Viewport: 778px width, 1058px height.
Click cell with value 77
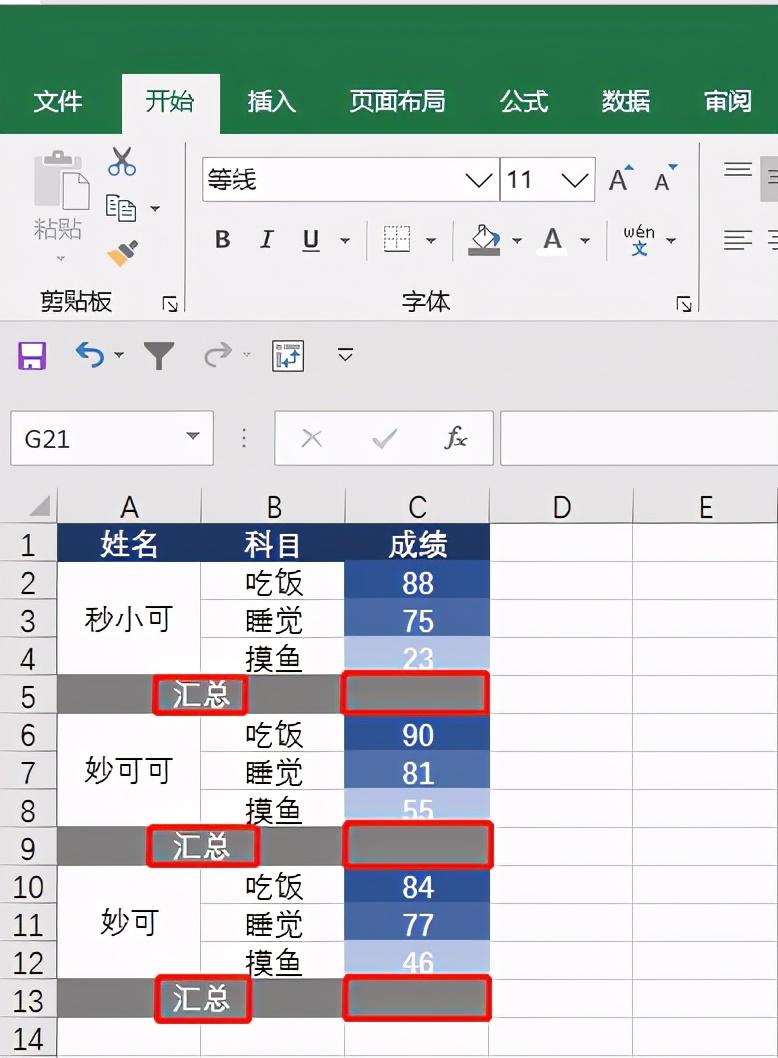[417, 922]
